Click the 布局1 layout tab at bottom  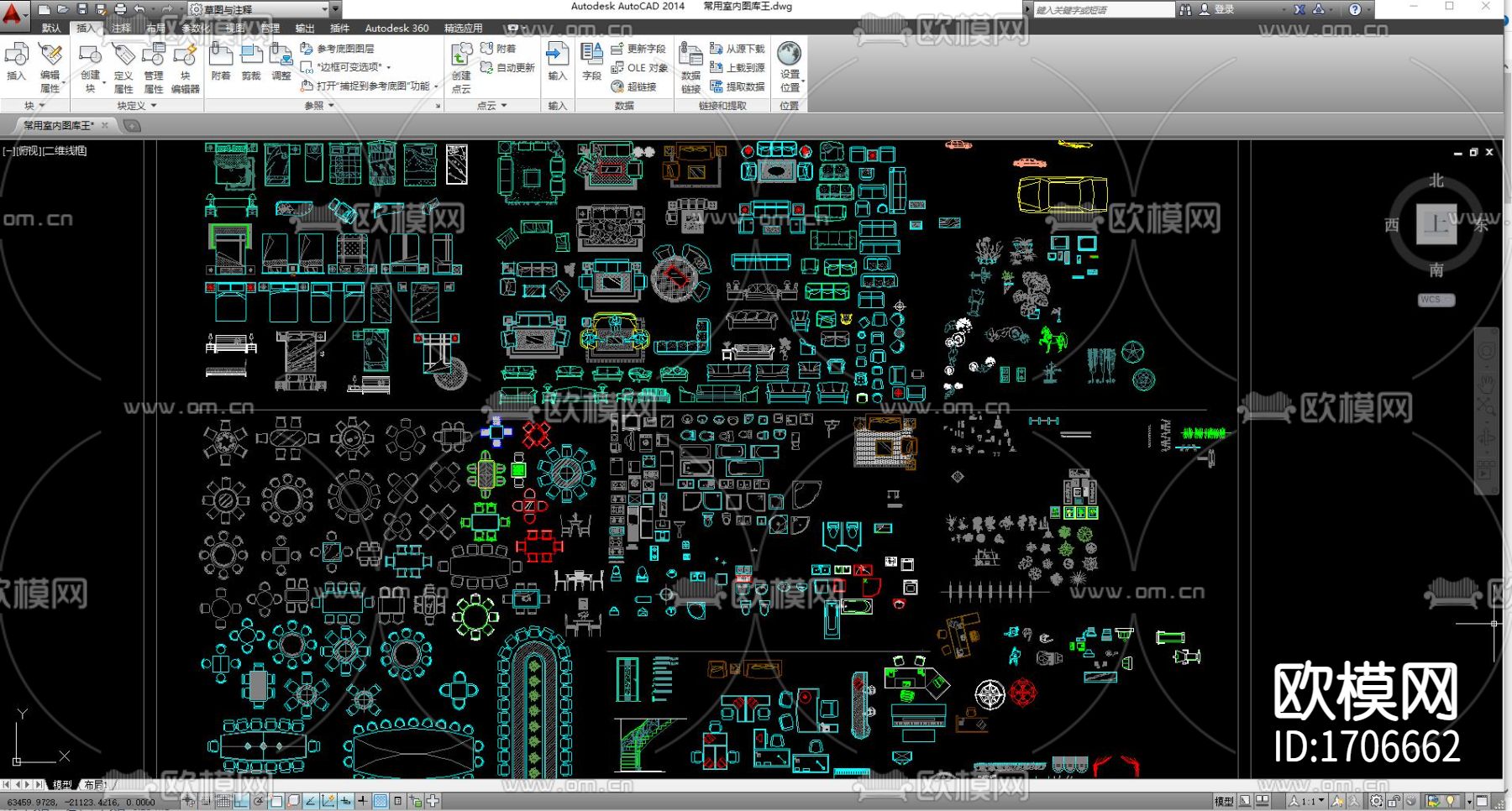(94, 784)
